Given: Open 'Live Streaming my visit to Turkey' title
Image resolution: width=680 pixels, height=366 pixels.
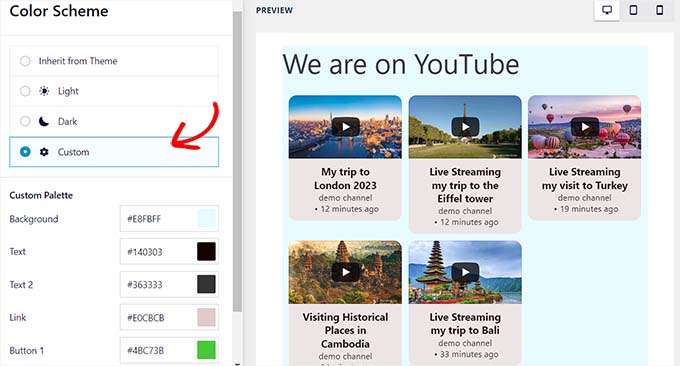Looking at the screenshot, I should 585,179.
